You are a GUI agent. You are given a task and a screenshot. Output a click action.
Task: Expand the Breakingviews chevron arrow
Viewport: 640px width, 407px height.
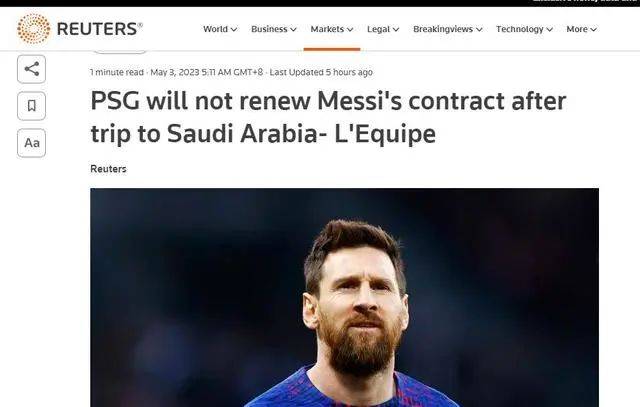[x=479, y=29]
